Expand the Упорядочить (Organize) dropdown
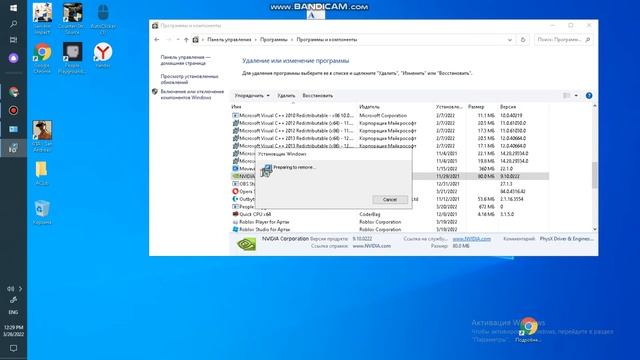 [x=252, y=96]
